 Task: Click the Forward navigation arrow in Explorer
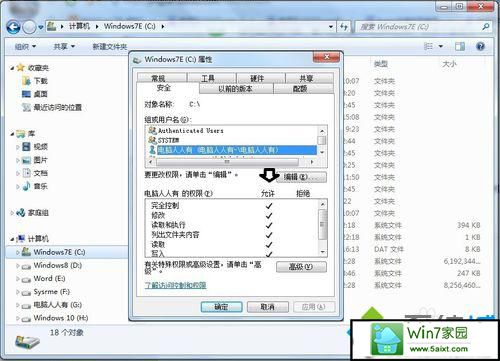pos(29,27)
